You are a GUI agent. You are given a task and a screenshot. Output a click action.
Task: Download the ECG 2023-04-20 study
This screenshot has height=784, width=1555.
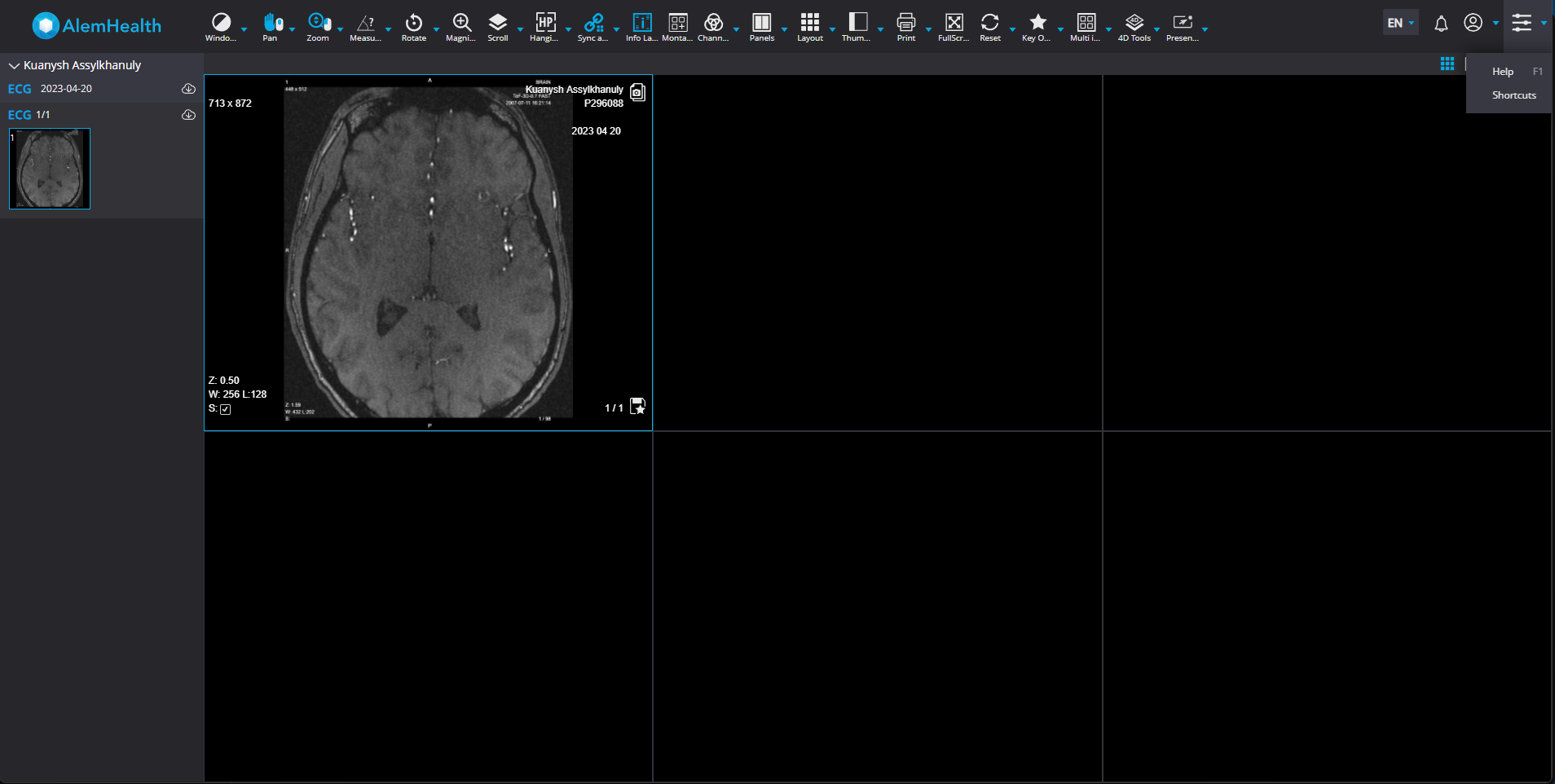[x=188, y=89]
